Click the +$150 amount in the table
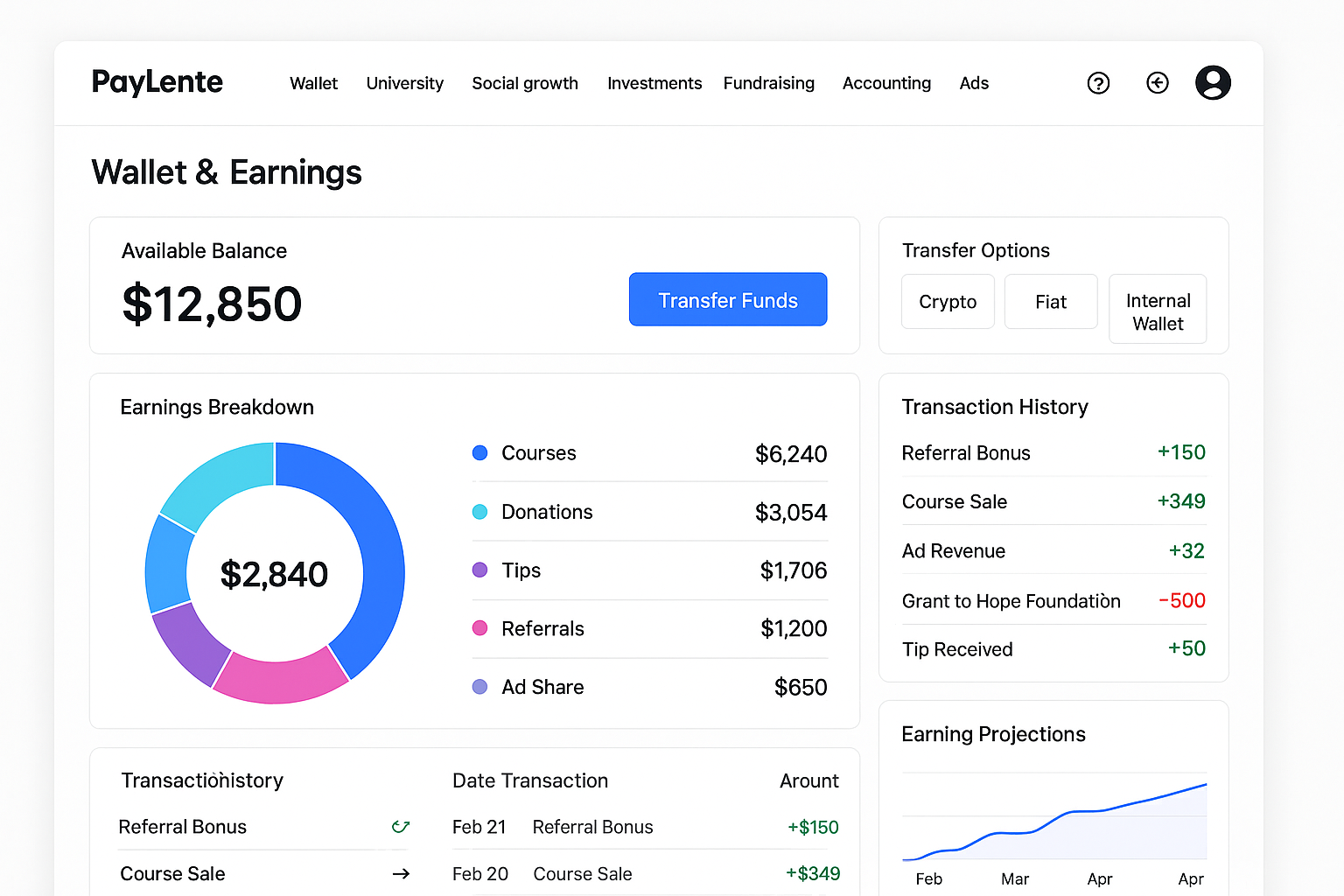 [x=813, y=827]
